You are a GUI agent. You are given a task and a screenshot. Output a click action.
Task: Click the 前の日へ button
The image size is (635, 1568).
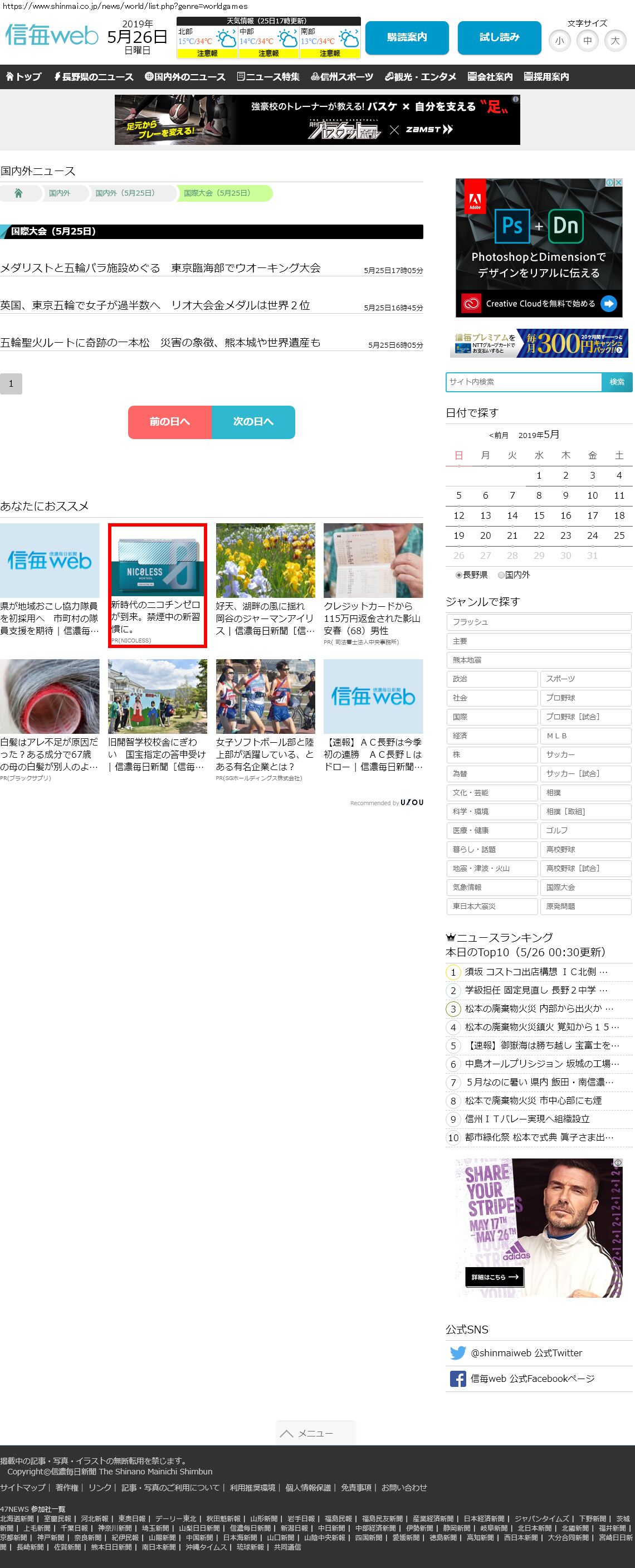point(170,422)
